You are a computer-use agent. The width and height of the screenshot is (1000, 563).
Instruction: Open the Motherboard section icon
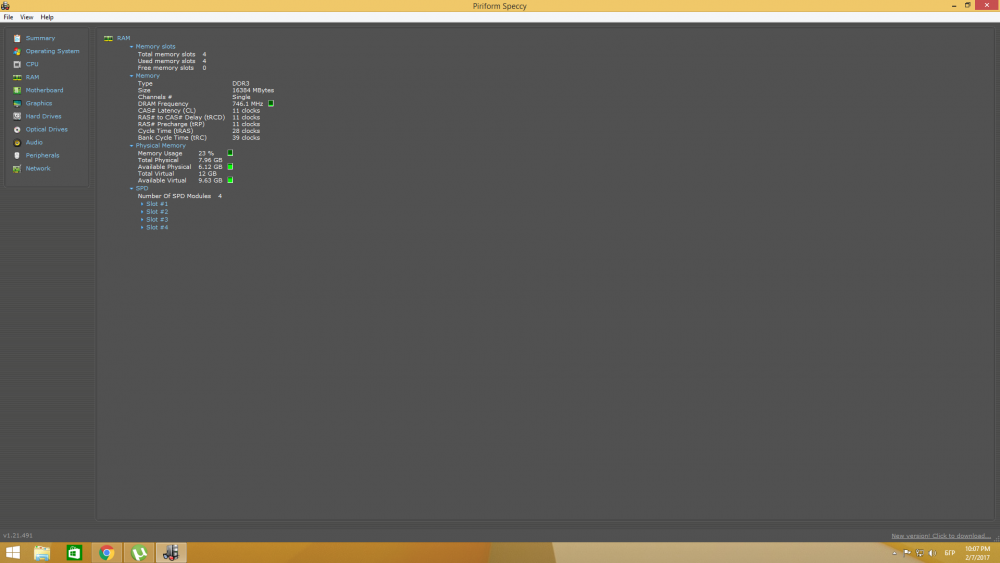coord(17,91)
